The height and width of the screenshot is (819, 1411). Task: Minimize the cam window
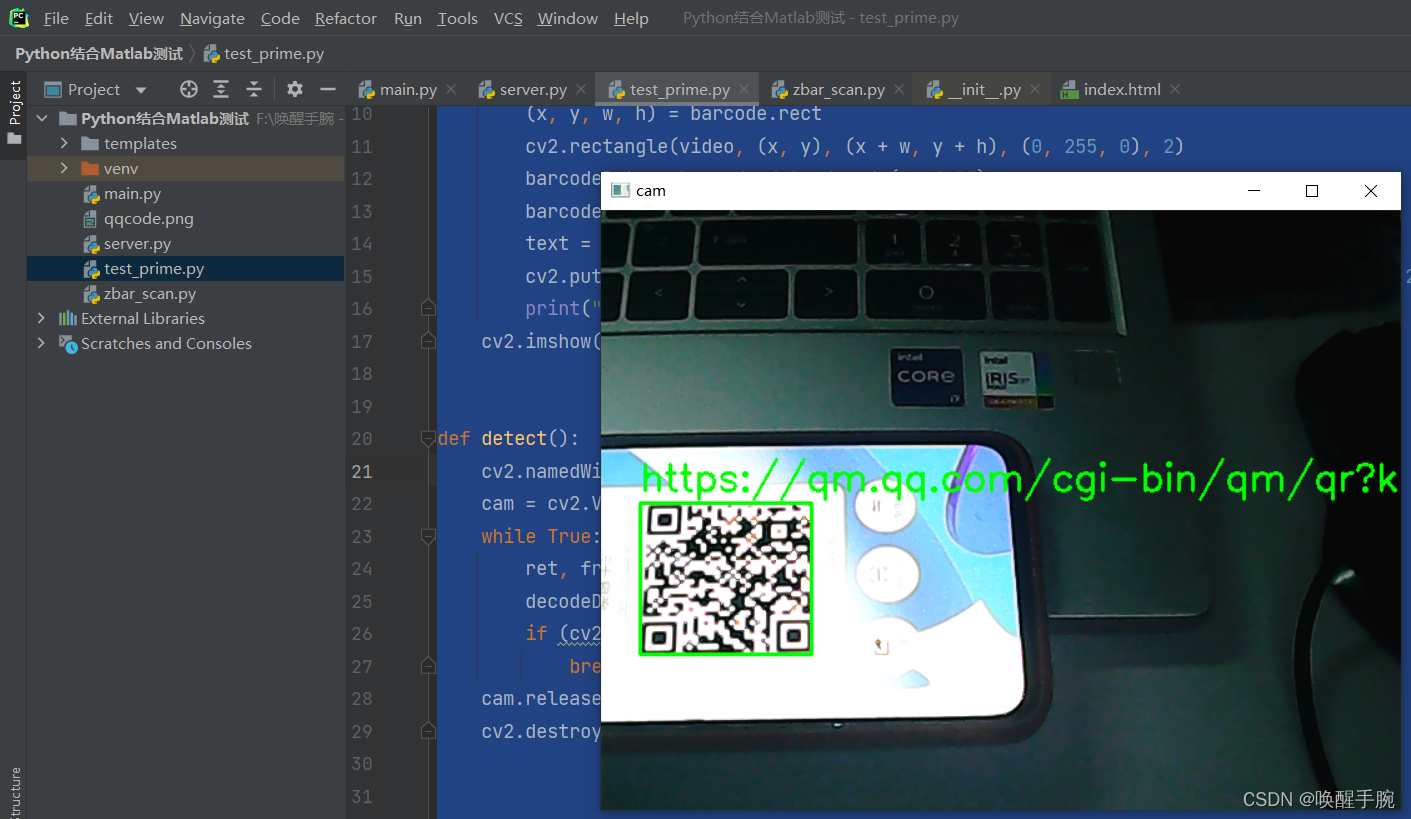point(1253,191)
